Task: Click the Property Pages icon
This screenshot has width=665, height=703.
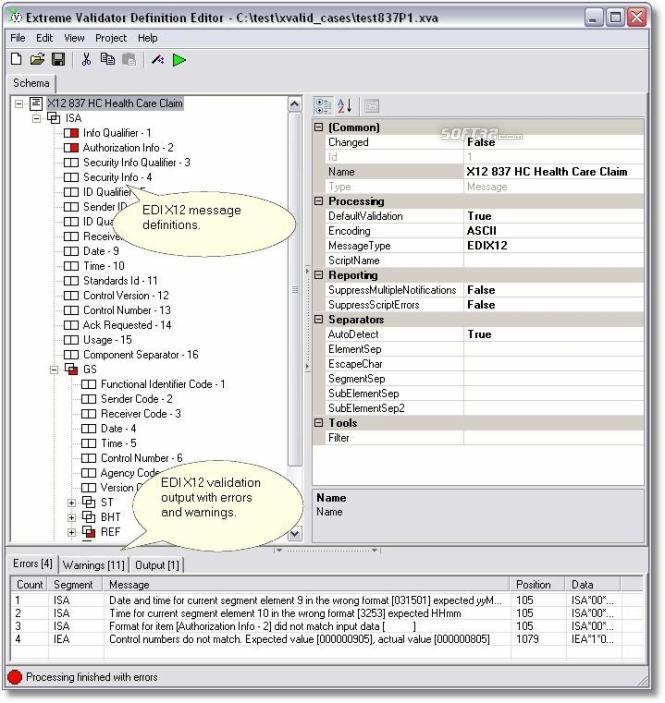Action: pyautogui.click(x=371, y=106)
